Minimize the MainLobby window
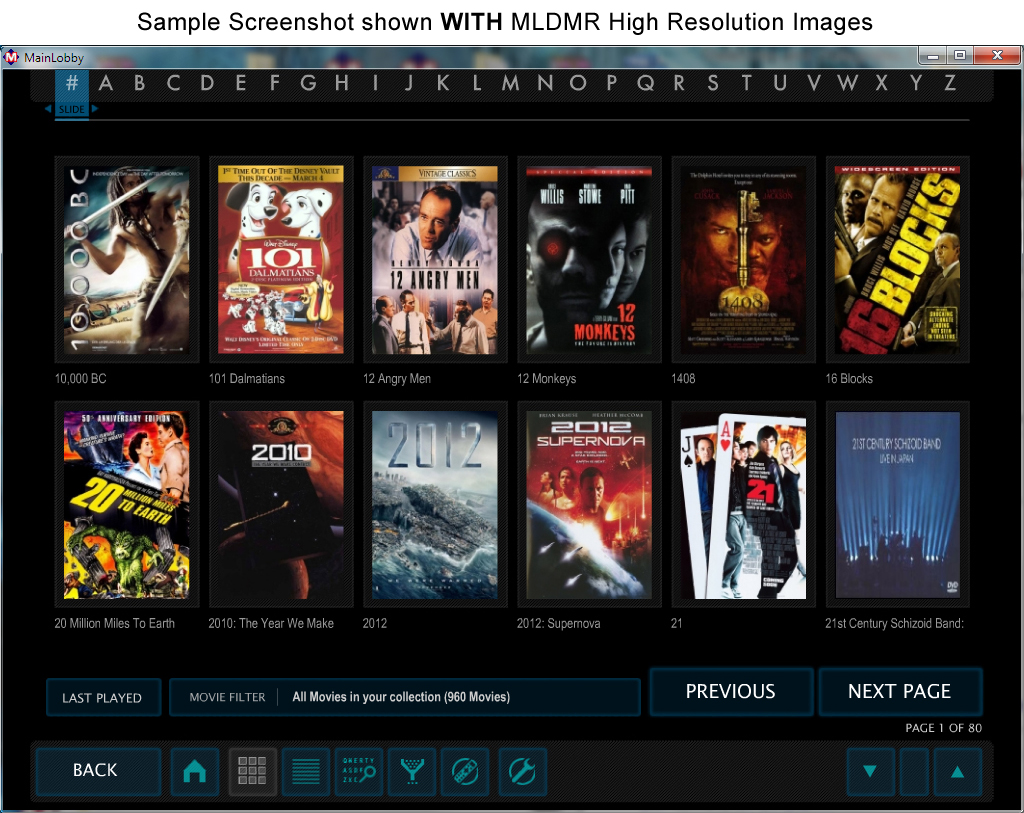This screenshot has width=1024, height=813. point(933,56)
